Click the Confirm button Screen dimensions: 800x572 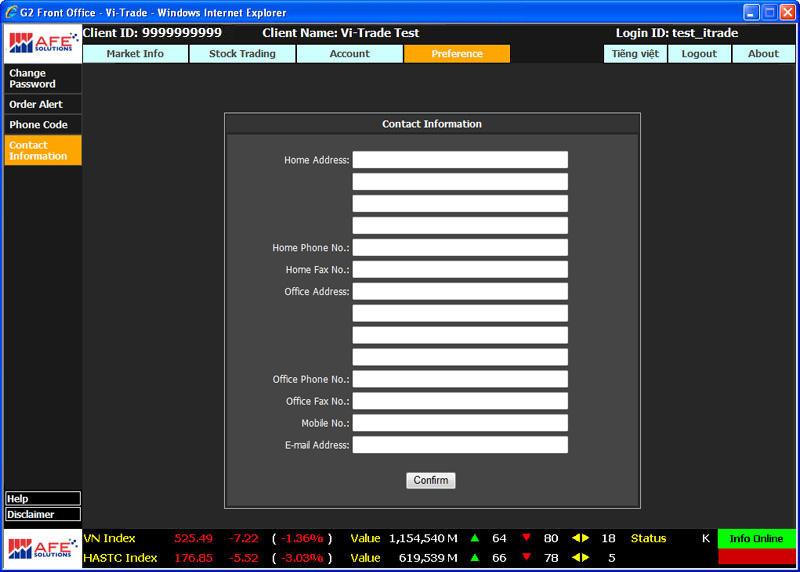coord(431,480)
